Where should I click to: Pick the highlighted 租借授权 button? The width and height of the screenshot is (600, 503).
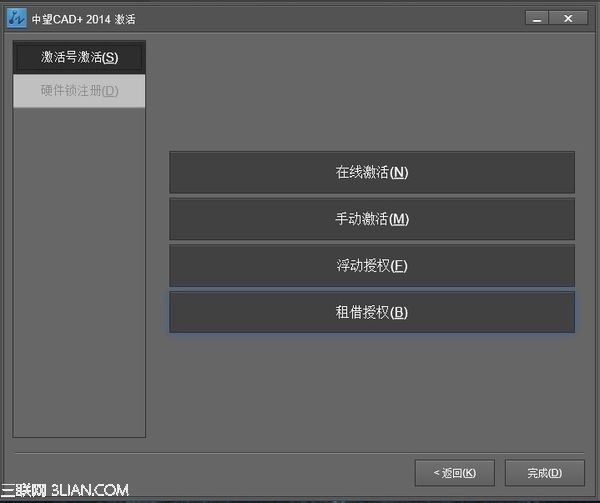372,312
